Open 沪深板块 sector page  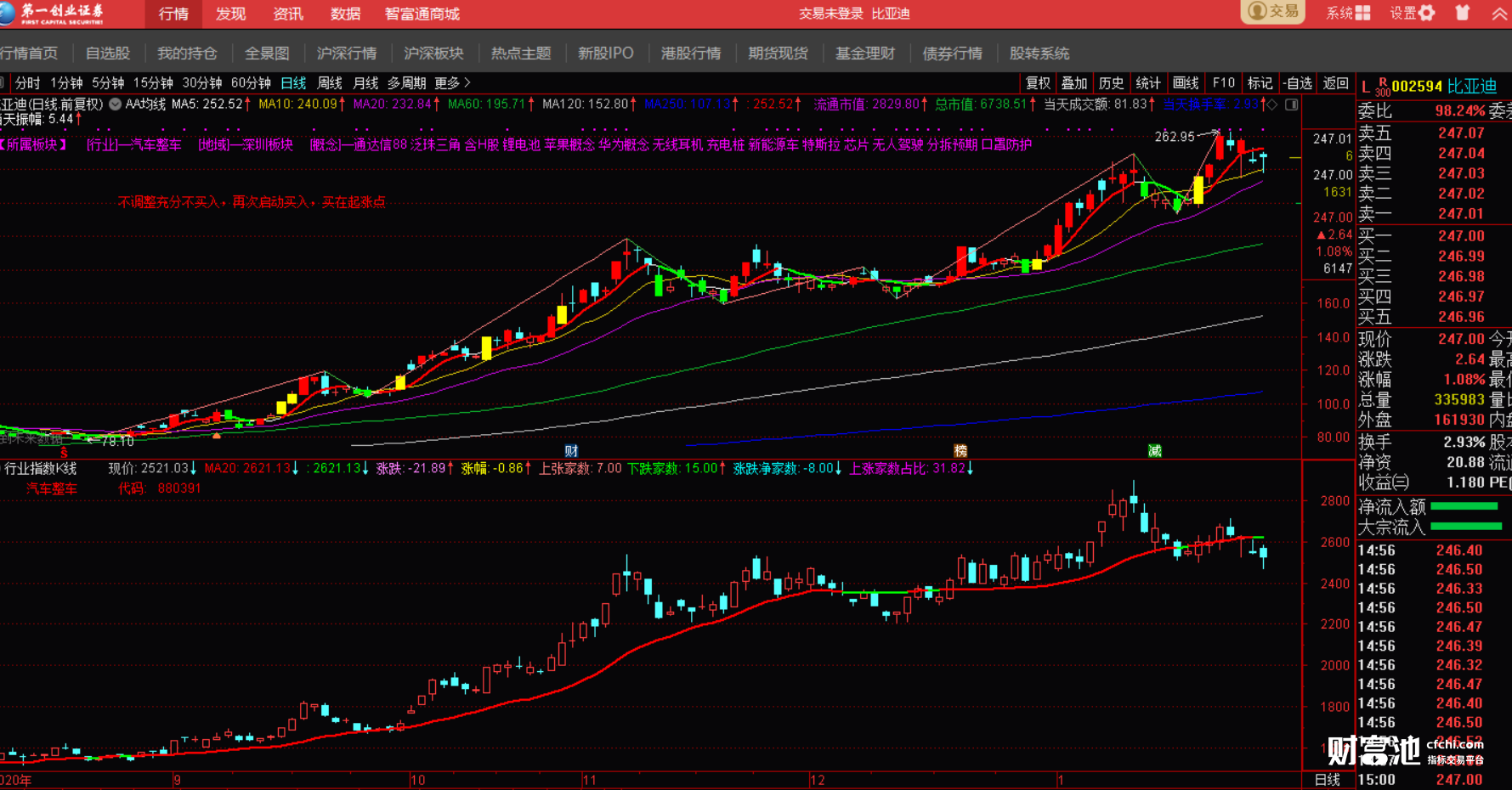click(x=433, y=54)
